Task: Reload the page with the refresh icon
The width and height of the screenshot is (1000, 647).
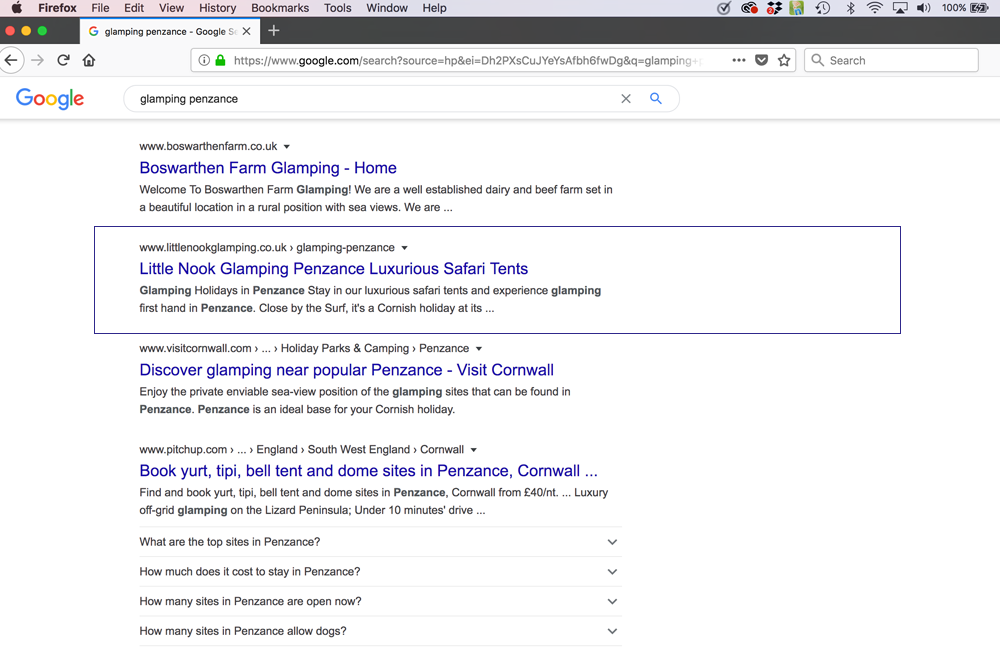Action: coord(63,61)
